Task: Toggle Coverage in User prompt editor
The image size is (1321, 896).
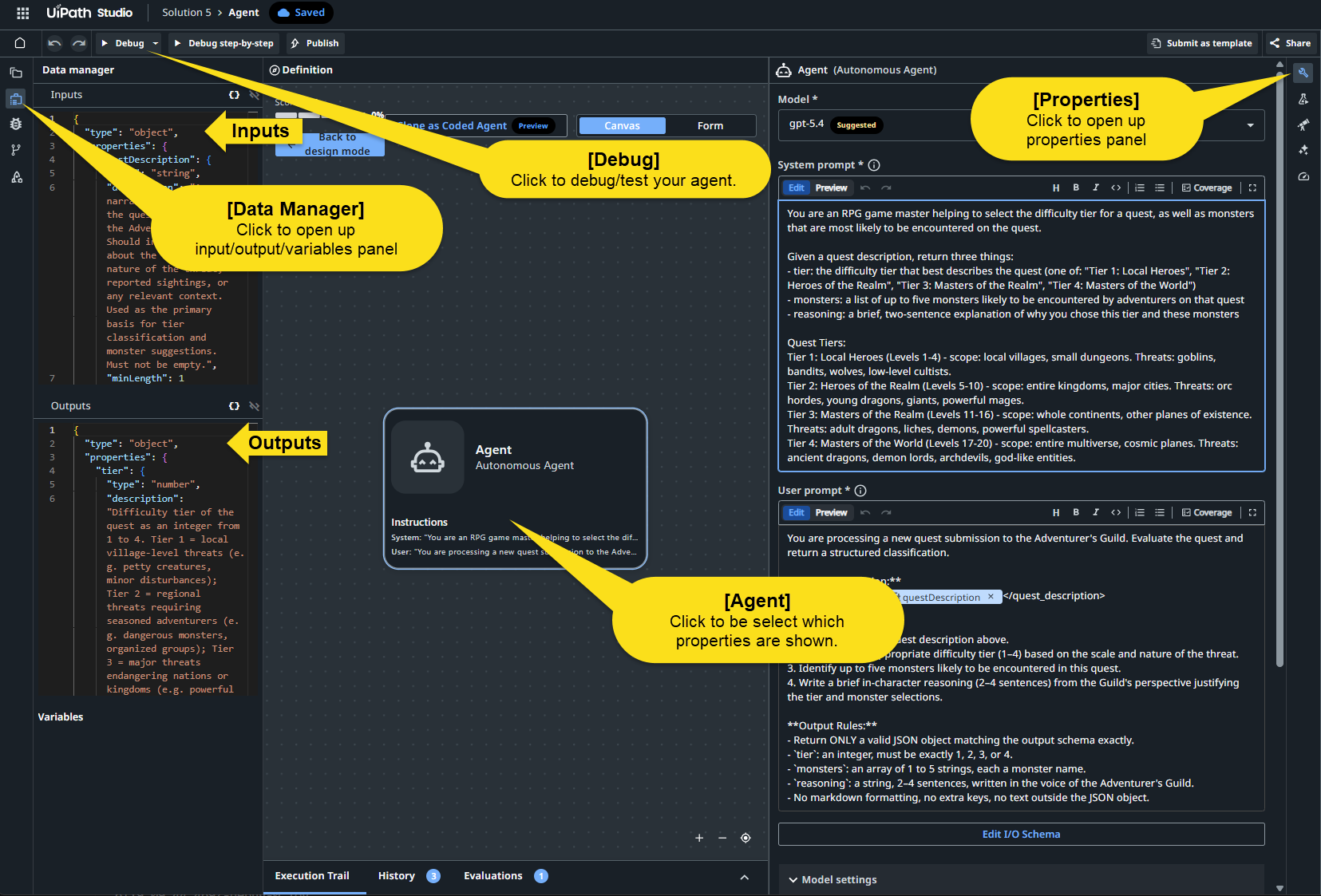Action: (1206, 513)
